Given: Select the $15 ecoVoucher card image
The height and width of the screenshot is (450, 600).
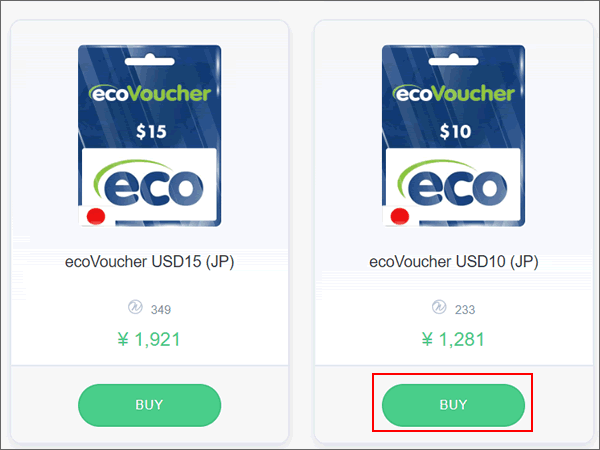Looking at the screenshot, I should (150, 136).
